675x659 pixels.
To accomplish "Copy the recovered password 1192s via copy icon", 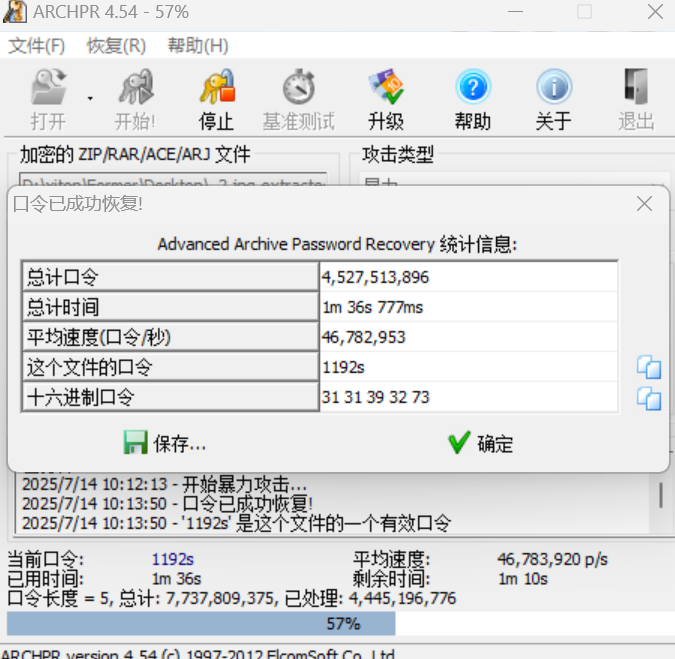I will [649, 368].
